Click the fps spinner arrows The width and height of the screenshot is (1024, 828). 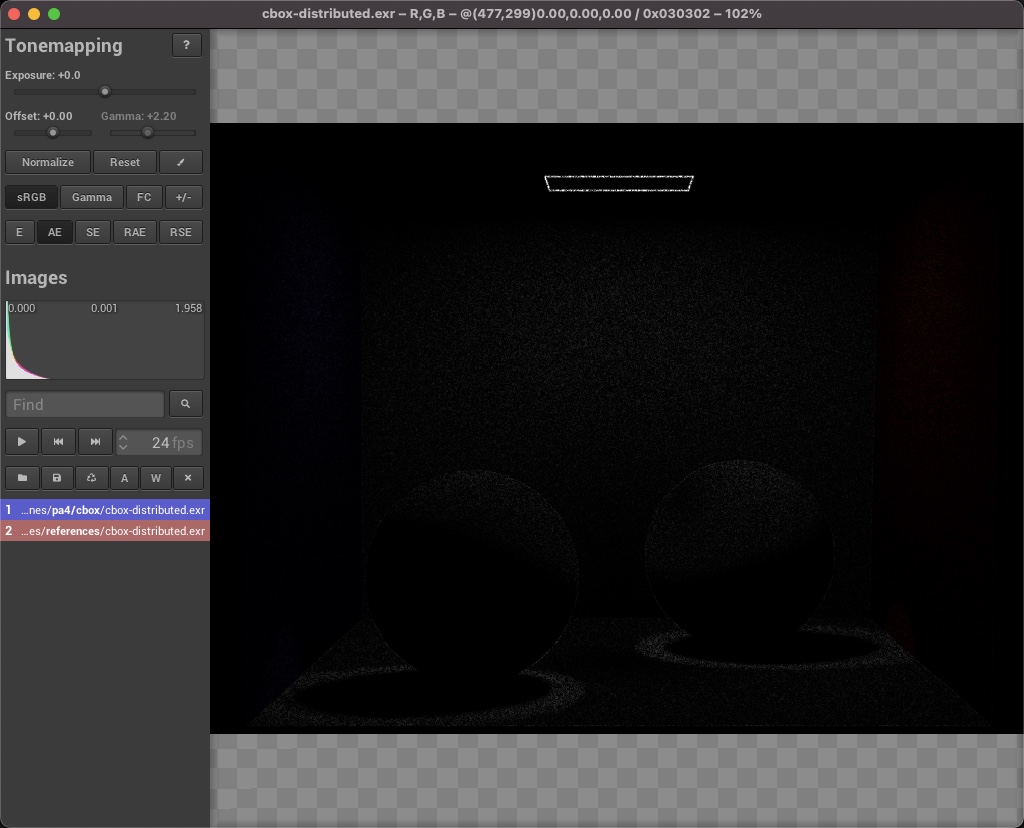pyautogui.click(x=123, y=442)
